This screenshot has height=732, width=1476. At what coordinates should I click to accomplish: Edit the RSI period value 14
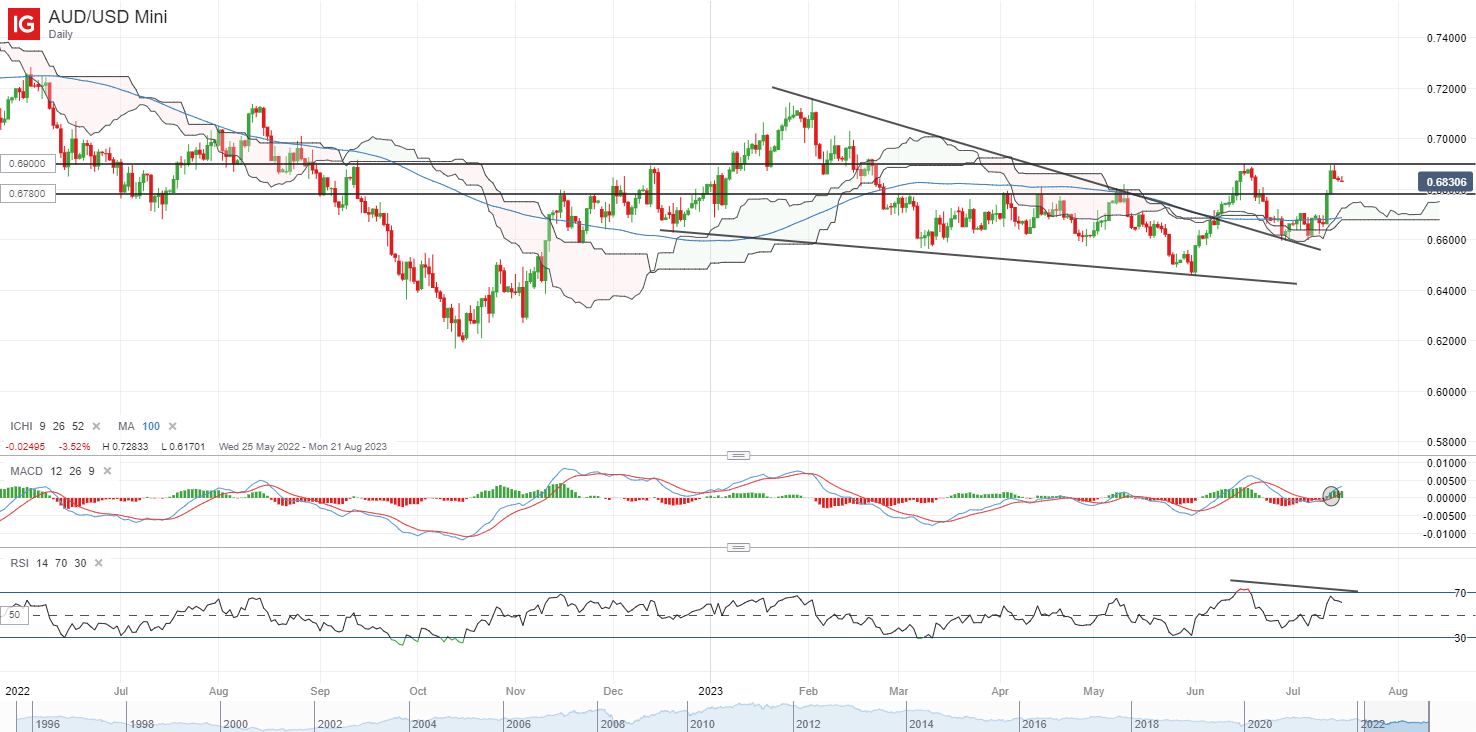[x=44, y=564]
